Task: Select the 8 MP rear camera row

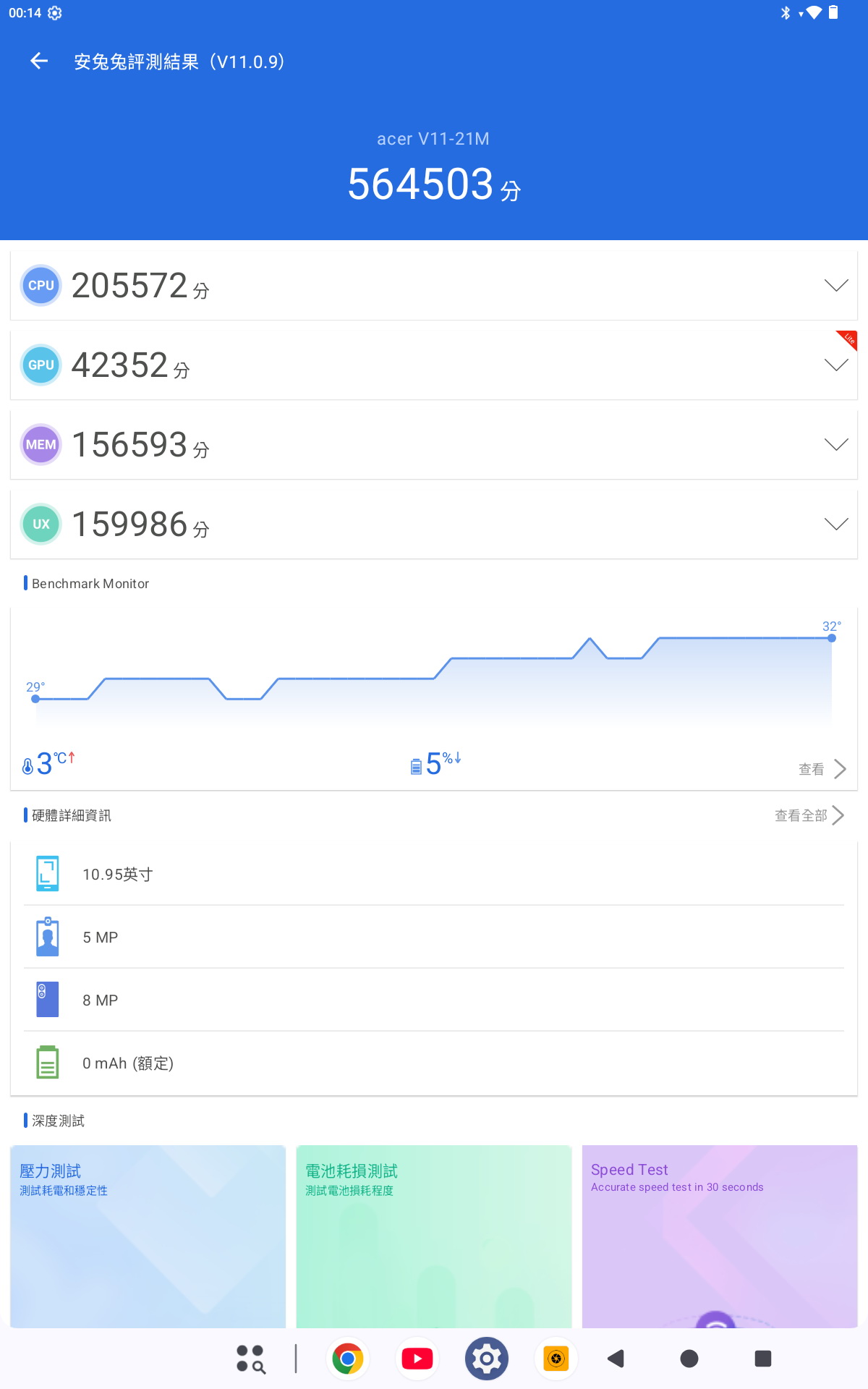Action: [434, 1000]
